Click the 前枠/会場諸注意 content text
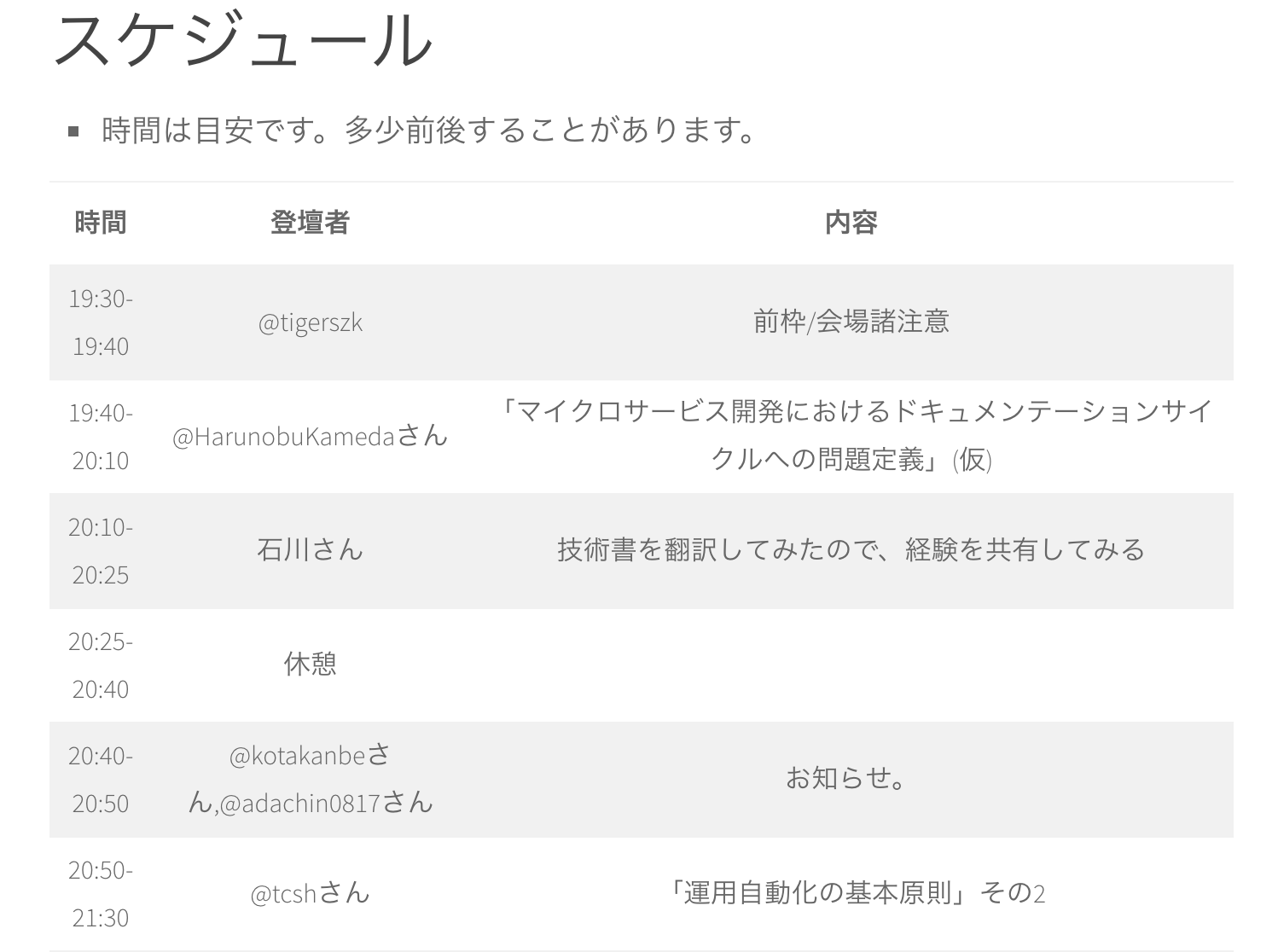 851,322
